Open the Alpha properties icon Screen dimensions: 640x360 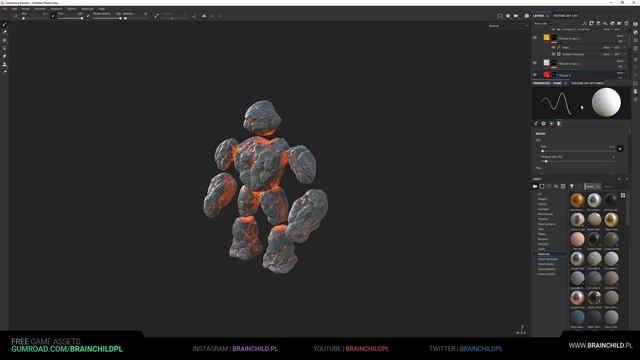(x=543, y=123)
